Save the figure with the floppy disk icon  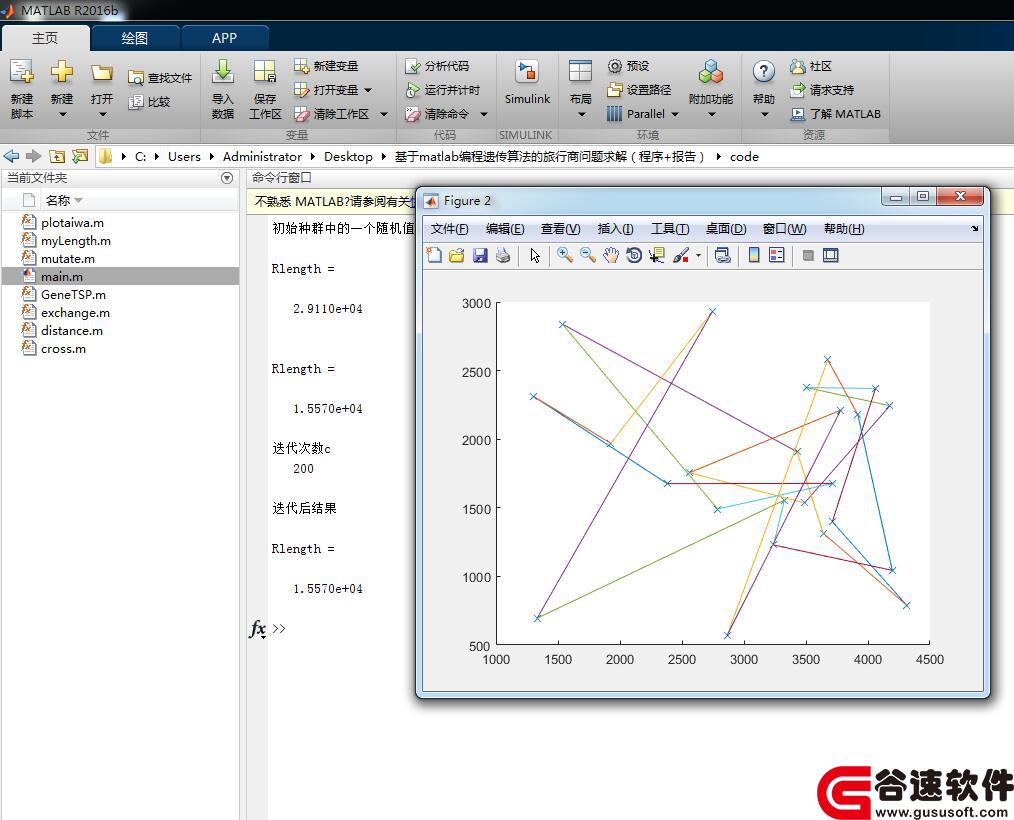coord(480,255)
